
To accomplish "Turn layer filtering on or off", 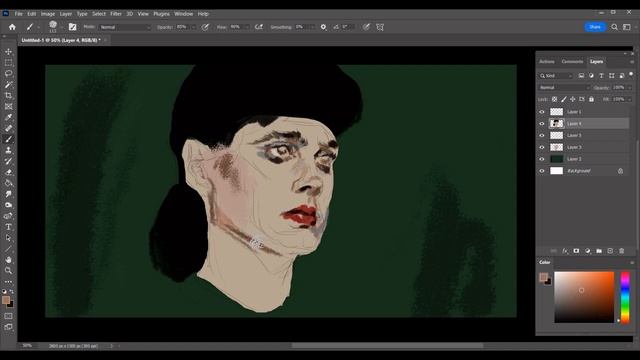I will click(631, 75).
